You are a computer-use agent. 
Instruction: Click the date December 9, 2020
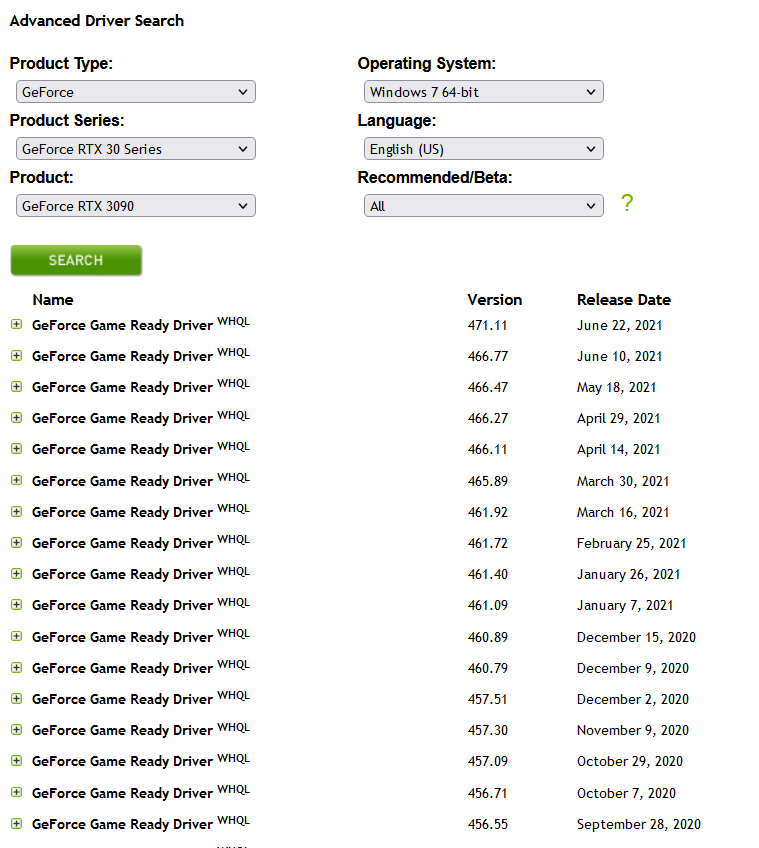click(x=632, y=668)
